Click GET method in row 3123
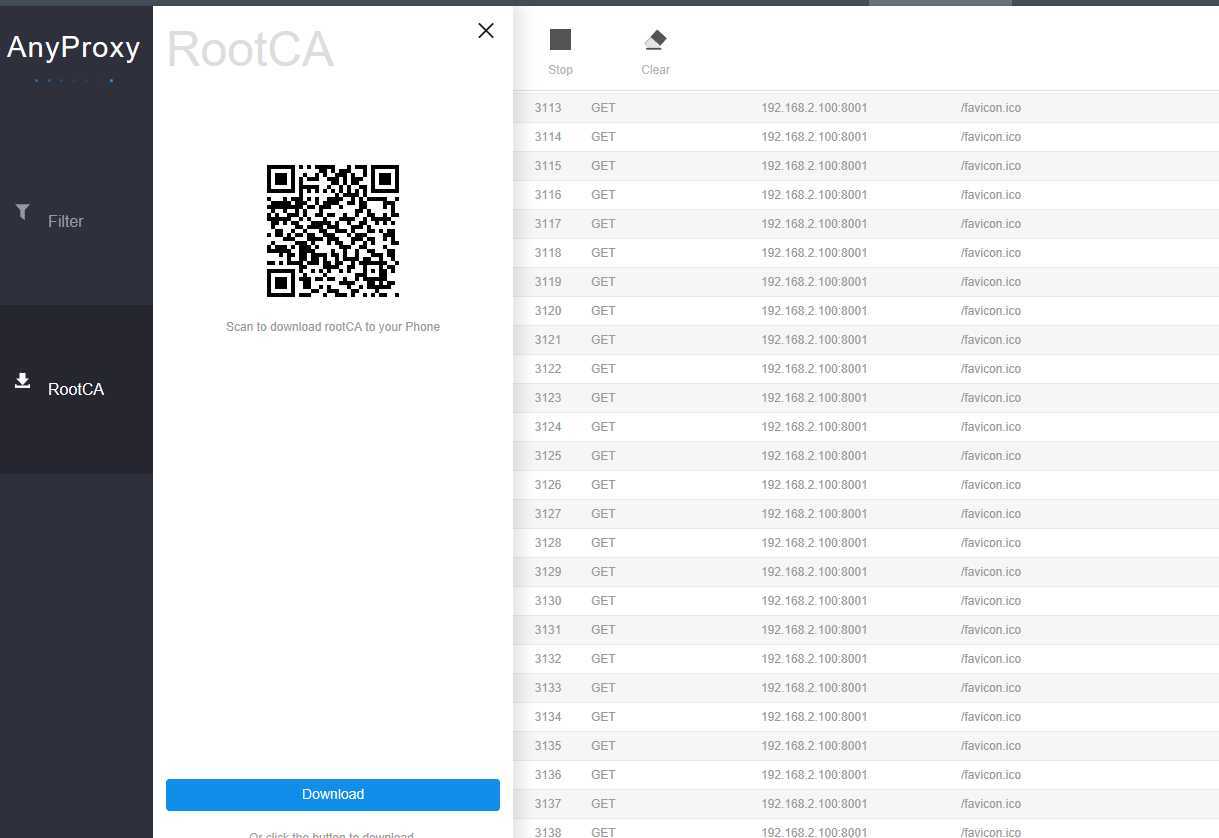This screenshot has width=1219, height=838. tap(603, 398)
